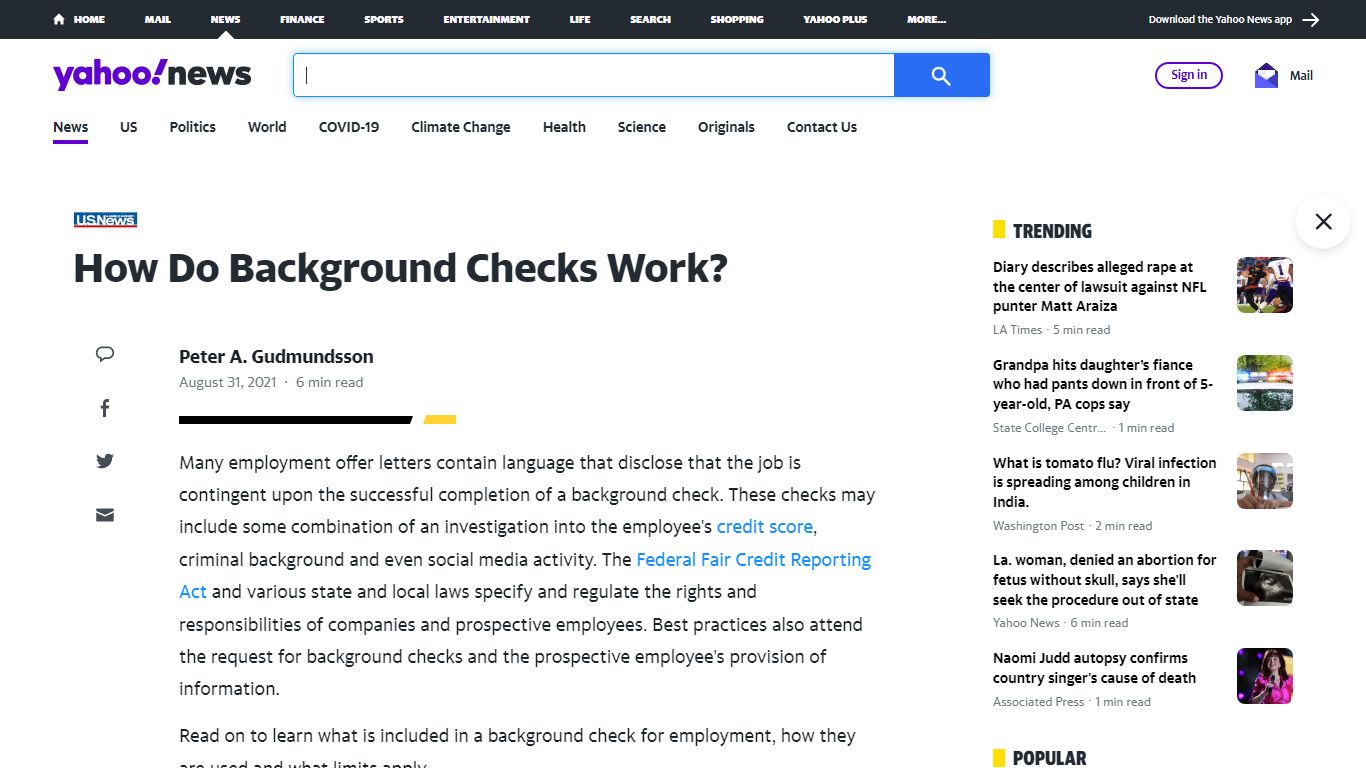Select the US section tab
The image size is (1366, 768).
(129, 127)
